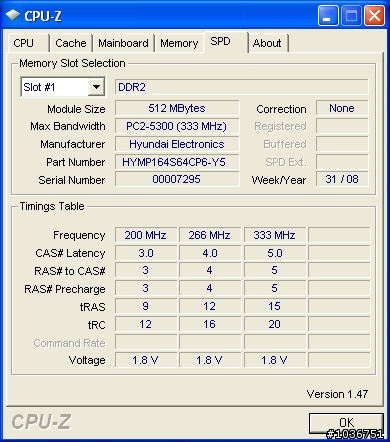
Task: Click the Manufacturer label
Action: (73, 144)
